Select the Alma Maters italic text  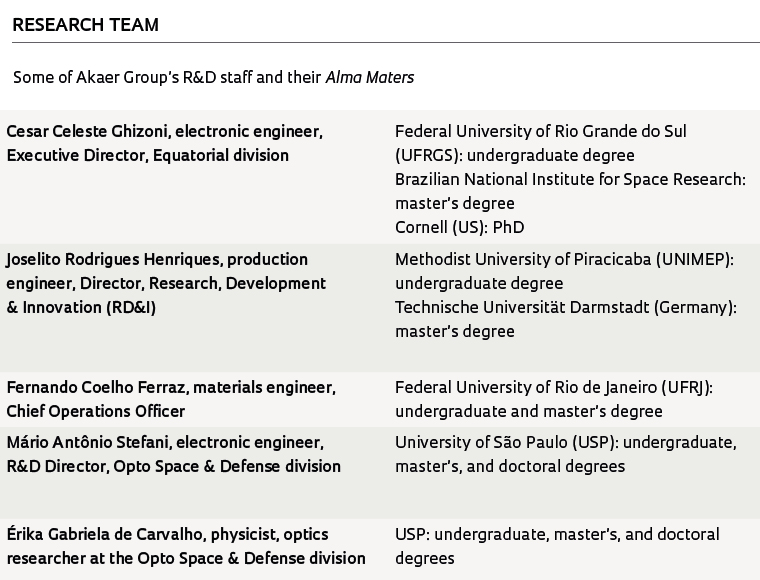[x=370, y=78]
